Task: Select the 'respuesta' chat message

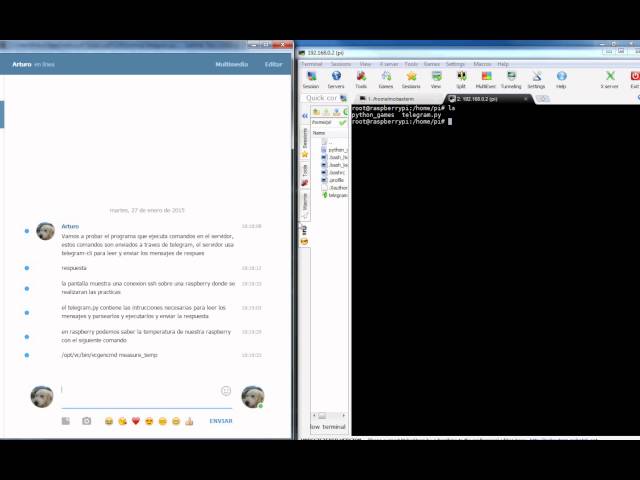Action: (74, 268)
